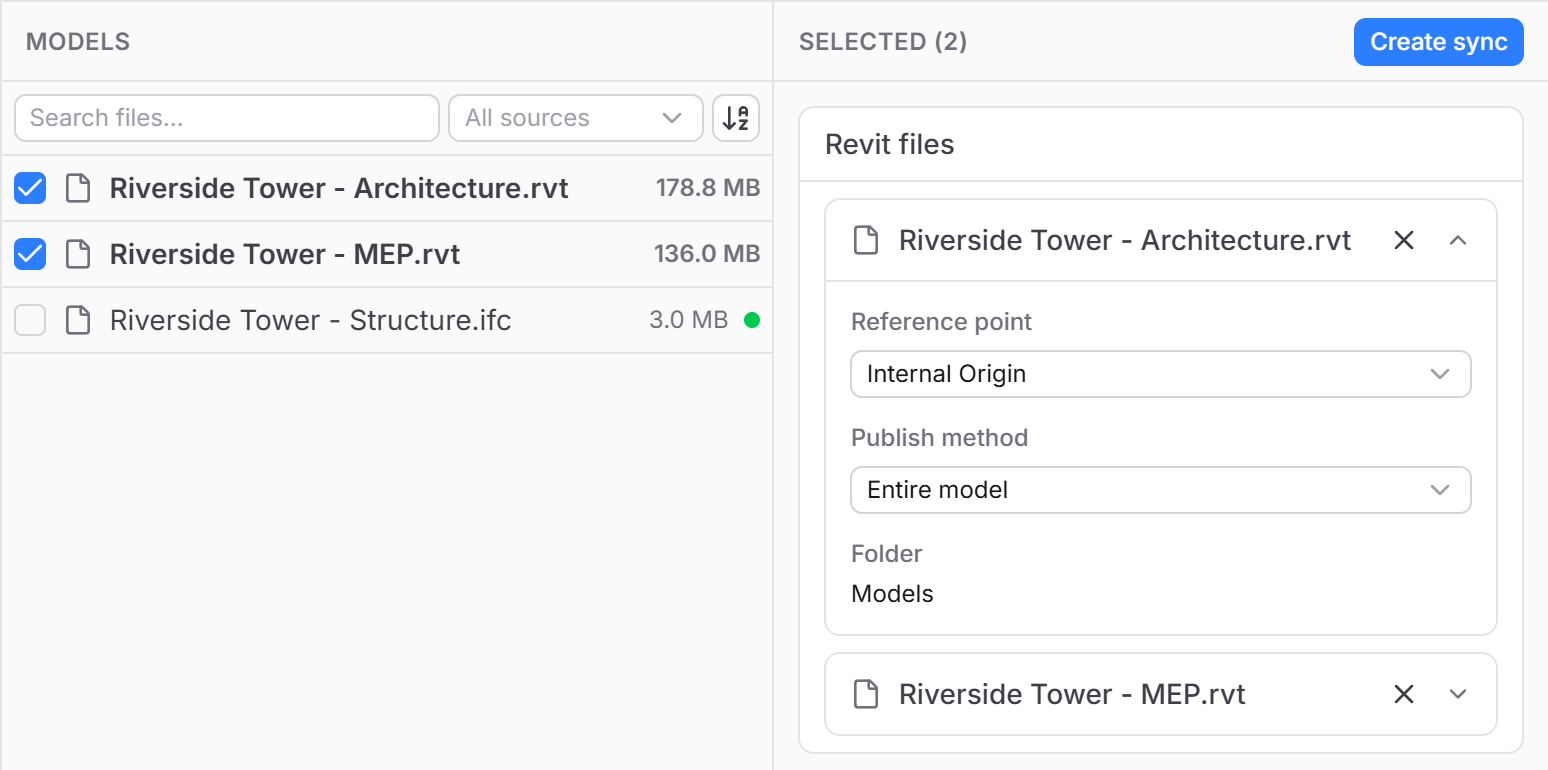Click the Create sync button
1548x770 pixels.
tap(1439, 42)
